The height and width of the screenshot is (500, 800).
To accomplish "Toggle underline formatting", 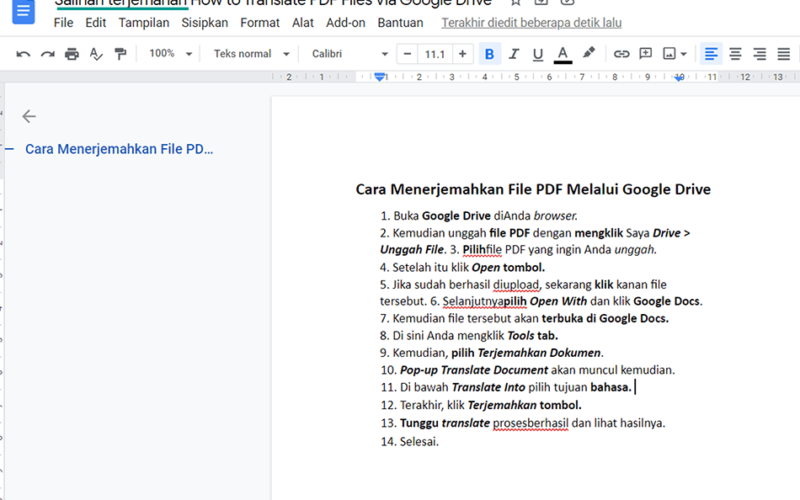I will tap(538, 54).
